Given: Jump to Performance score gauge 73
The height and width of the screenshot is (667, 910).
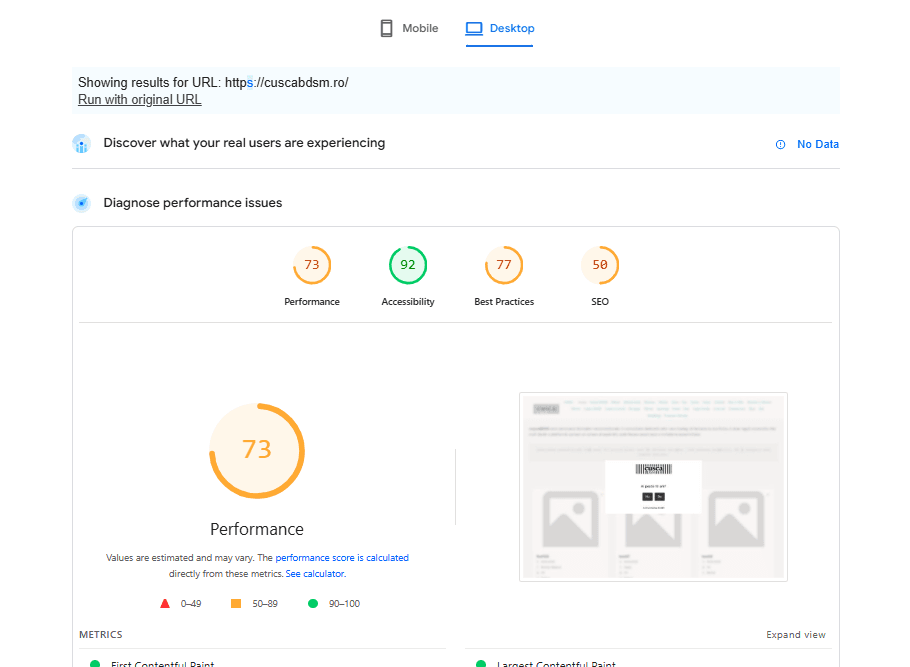Looking at the screenshot, I should click(312, 265).
